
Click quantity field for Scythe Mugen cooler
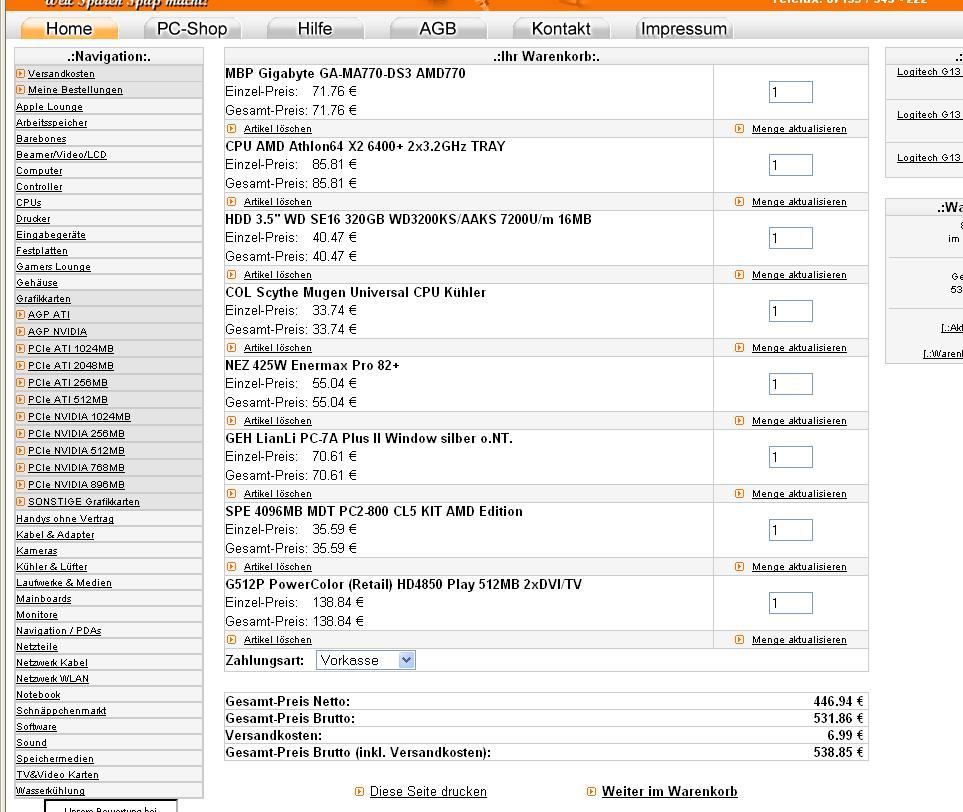(x=790, y=311)
